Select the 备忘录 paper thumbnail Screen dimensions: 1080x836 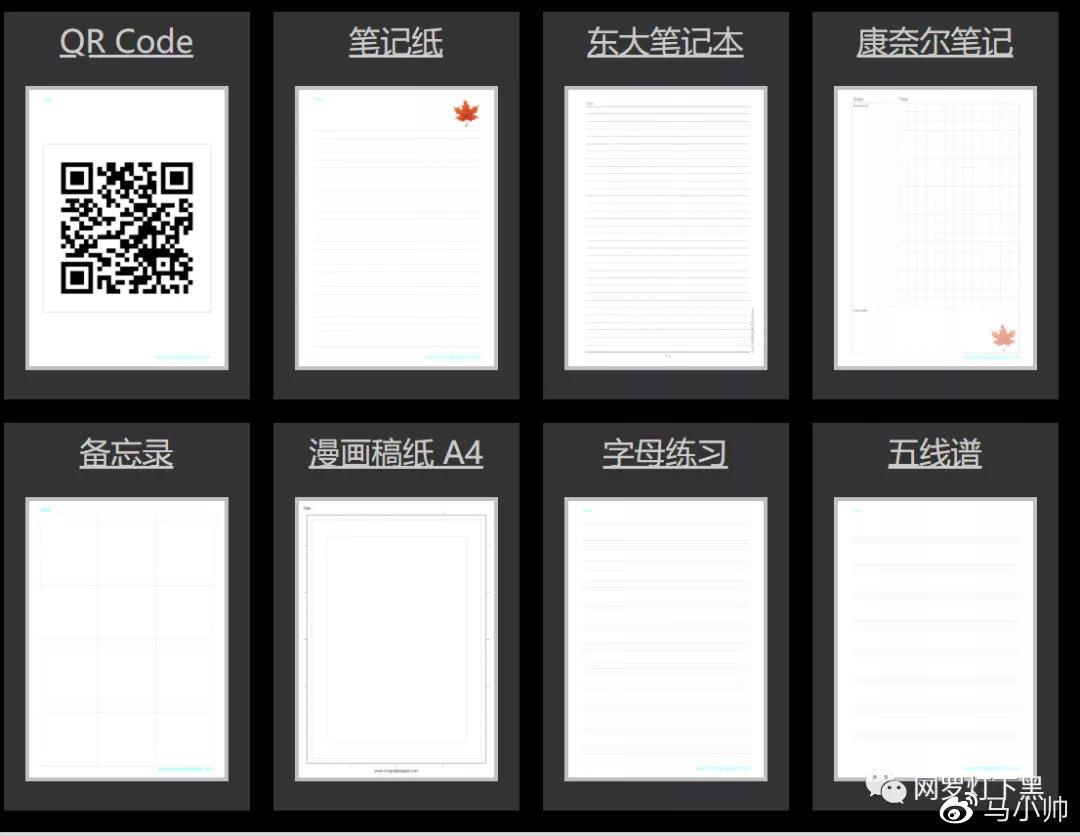click(127, 639)
